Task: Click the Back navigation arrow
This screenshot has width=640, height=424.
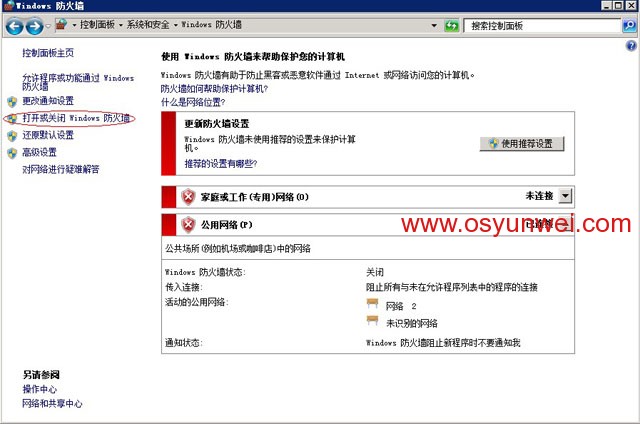Action: pos(14,26)
